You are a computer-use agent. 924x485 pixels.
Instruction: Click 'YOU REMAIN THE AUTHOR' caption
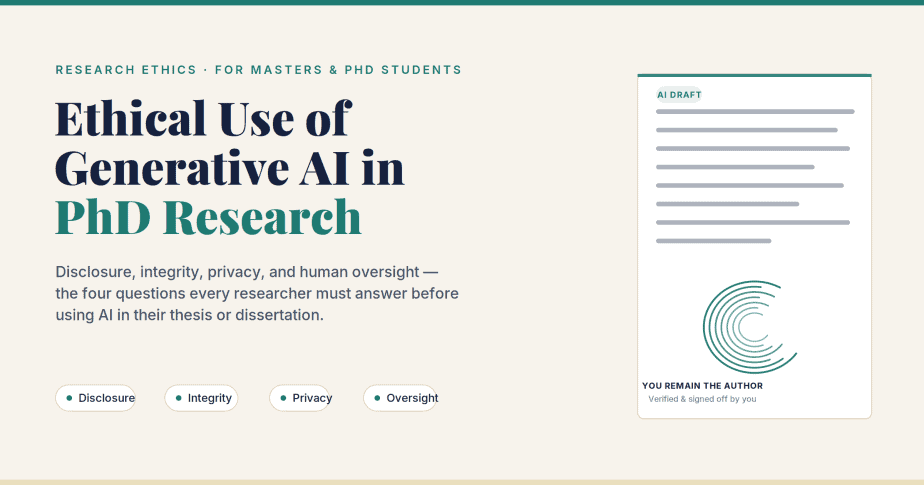pos(702,385)
